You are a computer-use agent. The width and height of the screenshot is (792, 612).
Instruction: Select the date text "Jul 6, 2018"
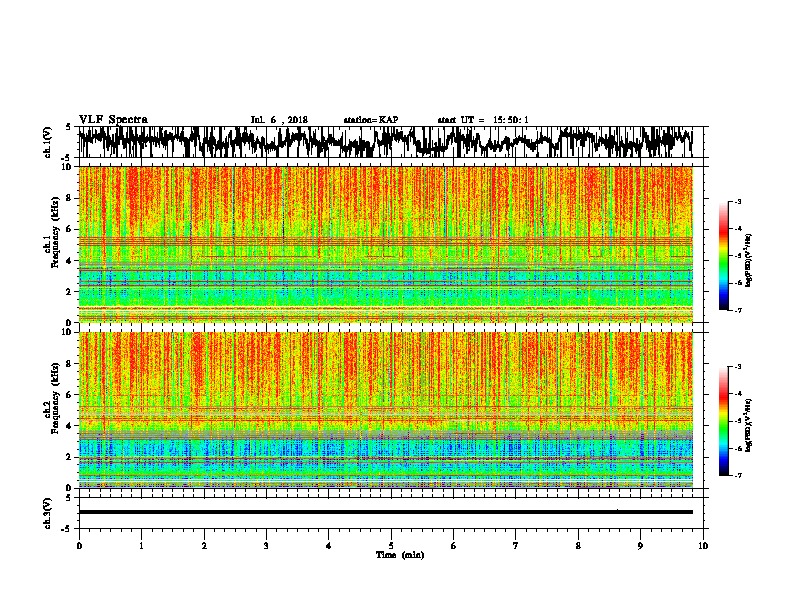click(279, 120)
